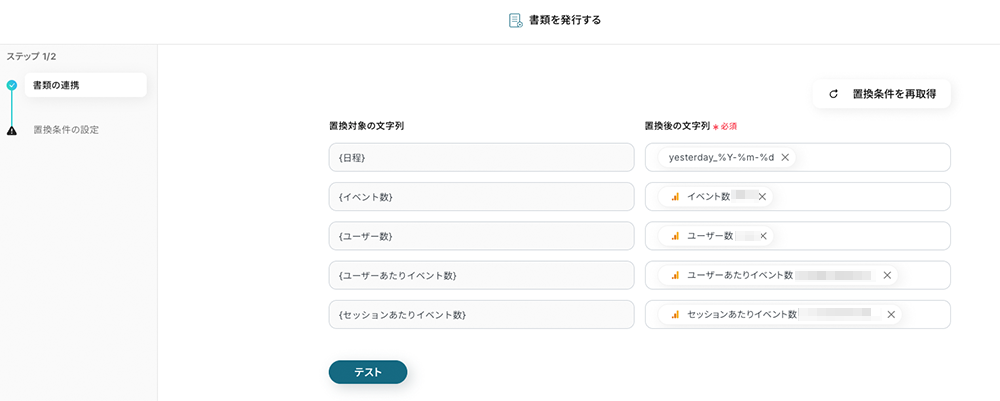Remove the ユーザーあたりイベント数 chip
Screen dimensions: 1000x401
point(887,275)
